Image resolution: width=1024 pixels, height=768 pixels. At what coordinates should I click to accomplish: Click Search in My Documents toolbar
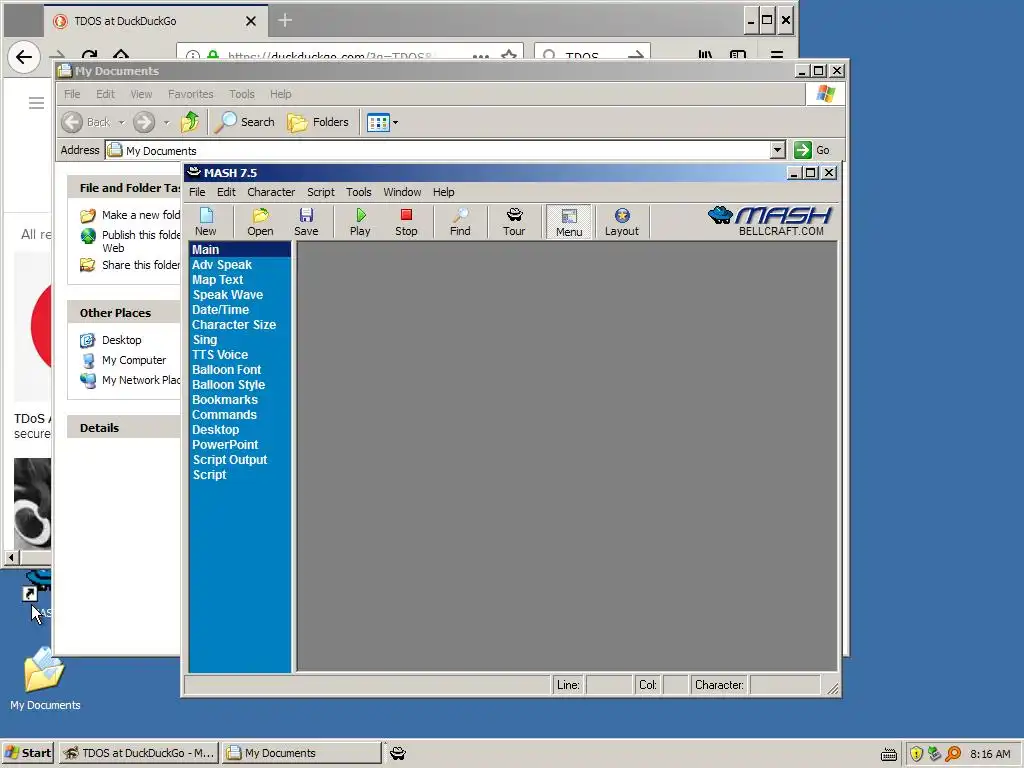click(245, 121)
